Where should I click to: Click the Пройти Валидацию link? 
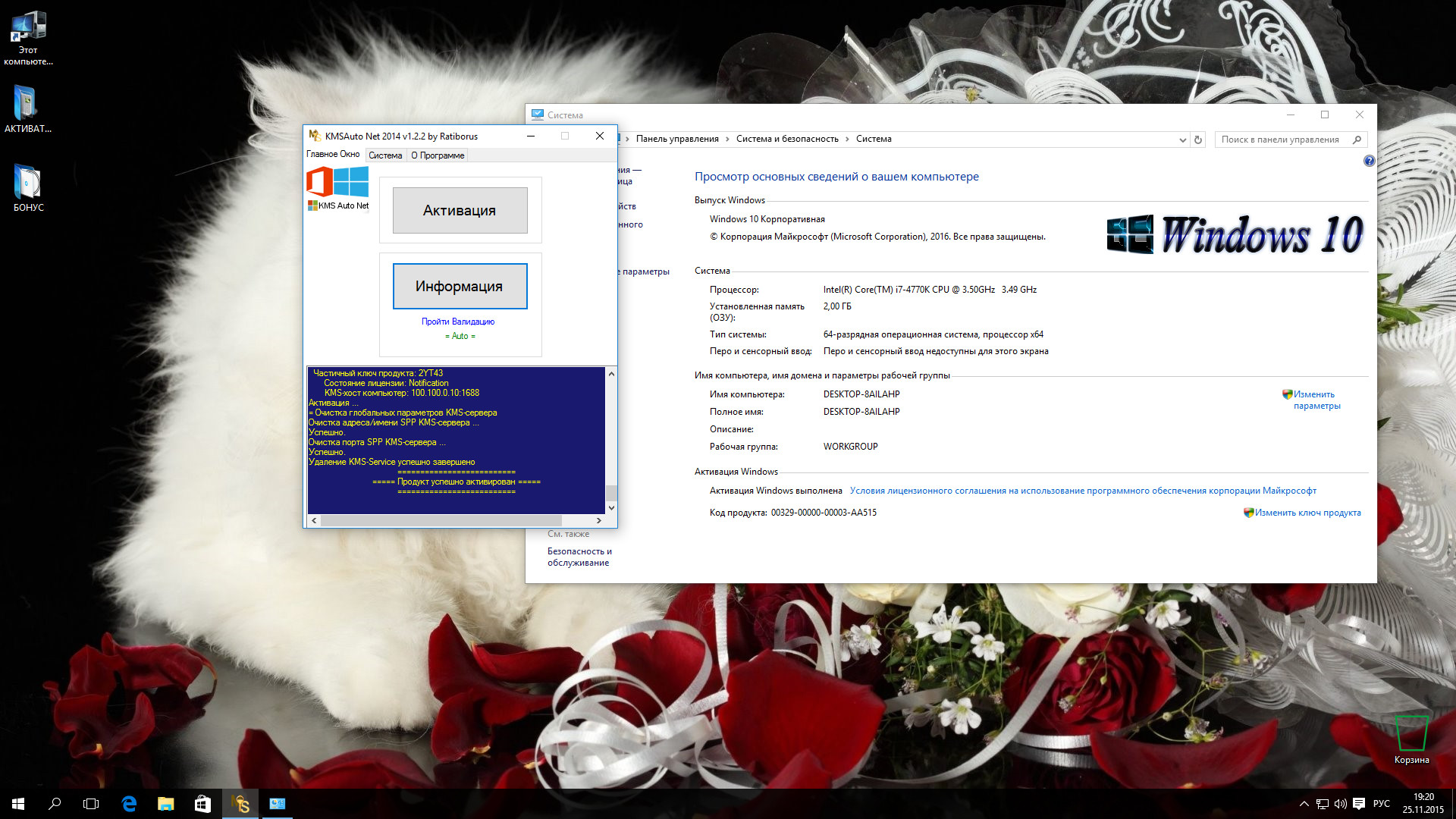click(458, 322)
